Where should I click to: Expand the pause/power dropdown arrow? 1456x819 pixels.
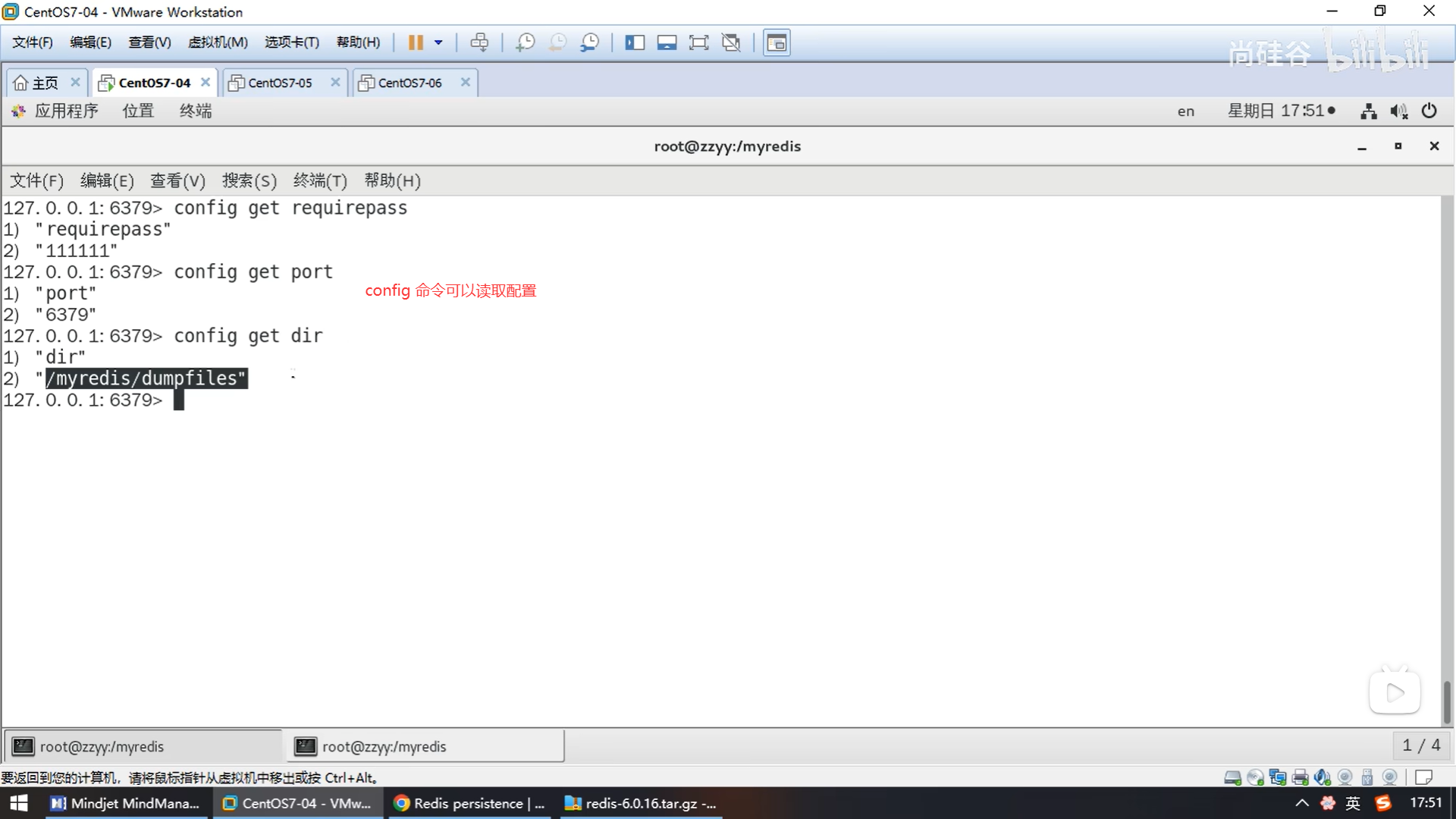[438, 42]
